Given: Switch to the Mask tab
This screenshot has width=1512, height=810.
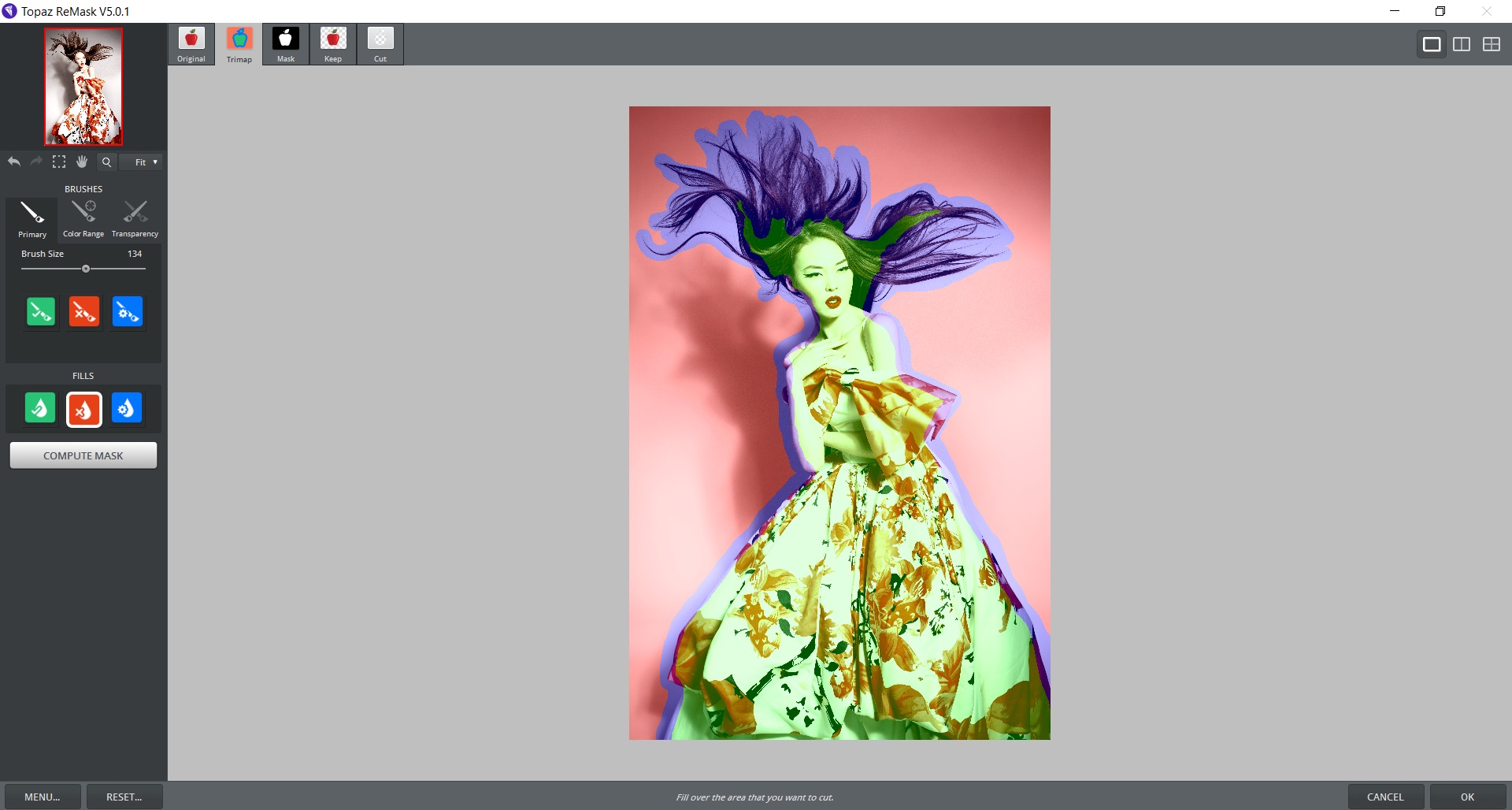Looking at the screenshot, I should coord(285,44).
